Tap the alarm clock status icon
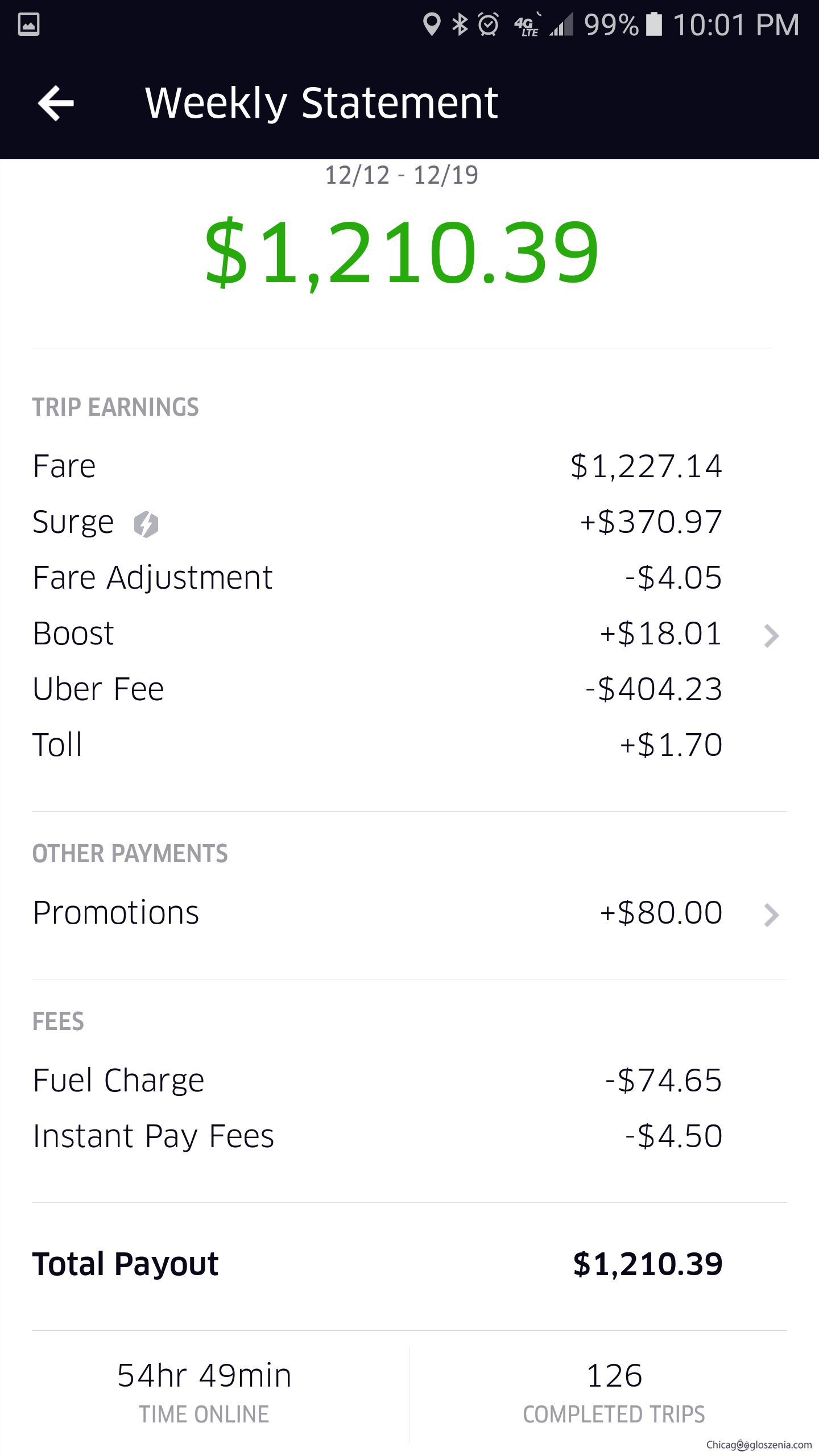Viewport: 819px width, 1456px height. (489, 24)
